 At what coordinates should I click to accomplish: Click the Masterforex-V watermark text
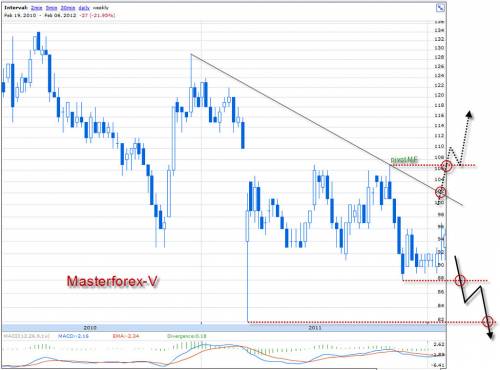coord(112,281)
